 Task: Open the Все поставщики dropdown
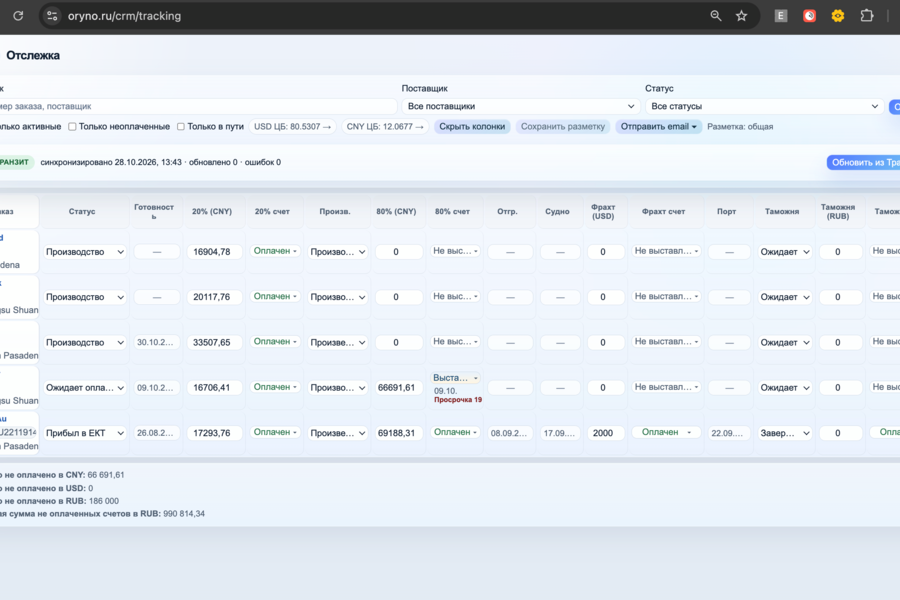click(x=521, y=106)
